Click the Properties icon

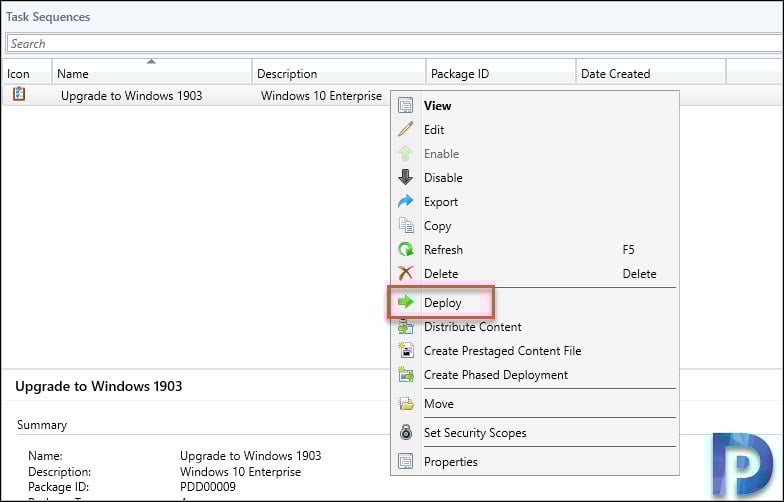(x=406, y=462)
